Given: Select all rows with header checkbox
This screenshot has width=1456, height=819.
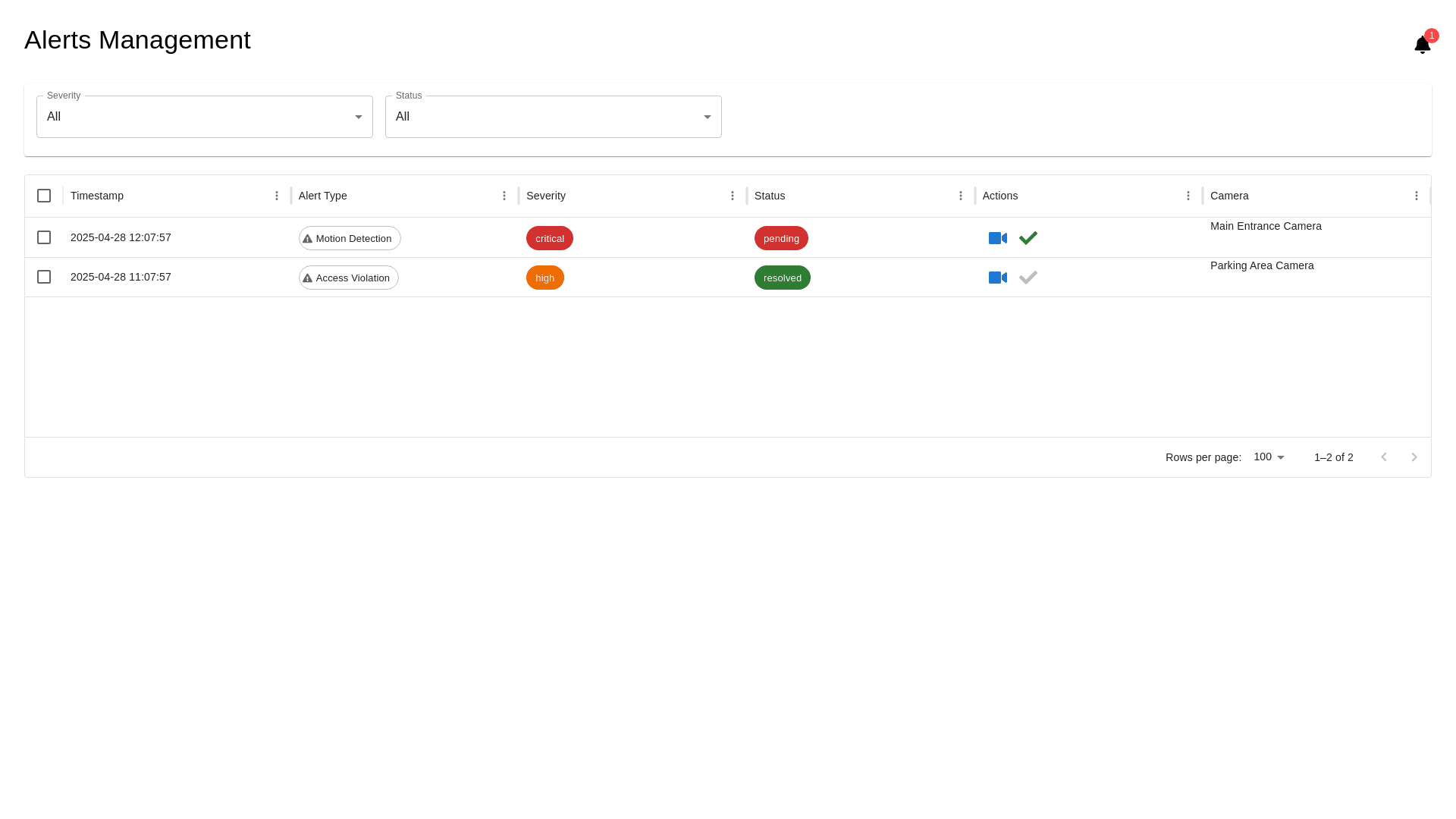Looking at the screenshot, I should click(44, 196).
